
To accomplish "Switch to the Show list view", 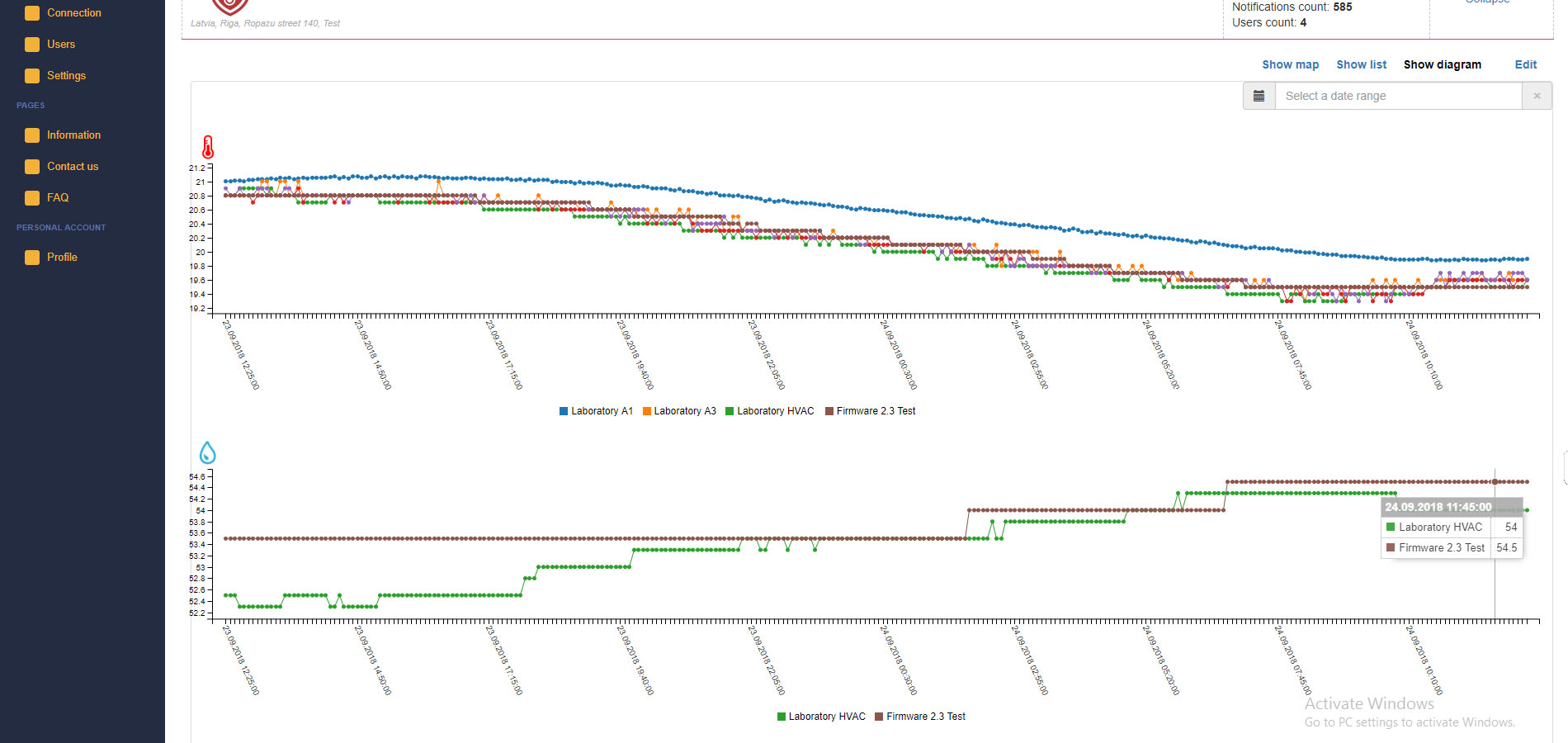I will (x=1361, y=64).
